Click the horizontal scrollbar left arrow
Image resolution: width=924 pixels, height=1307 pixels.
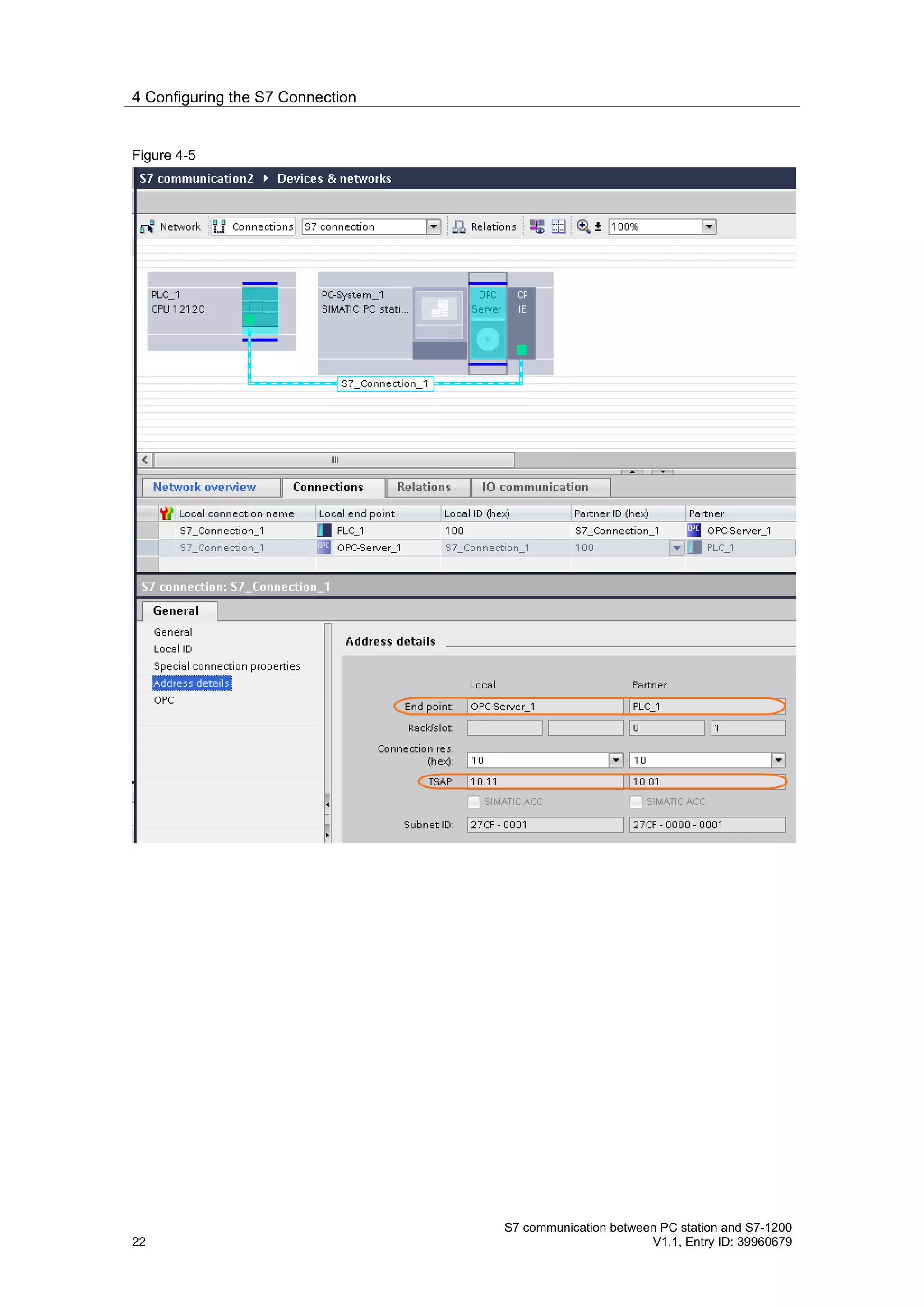(145, 459)
